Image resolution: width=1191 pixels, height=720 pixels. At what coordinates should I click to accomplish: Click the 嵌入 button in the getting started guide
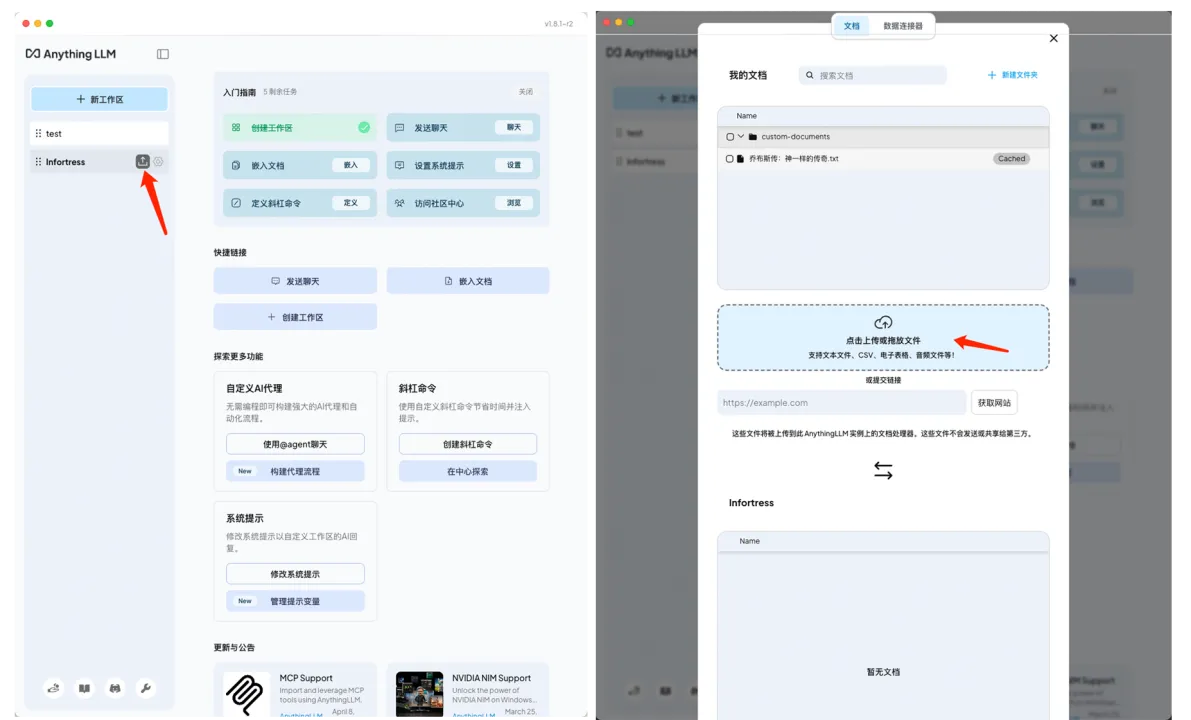(350, 165)
